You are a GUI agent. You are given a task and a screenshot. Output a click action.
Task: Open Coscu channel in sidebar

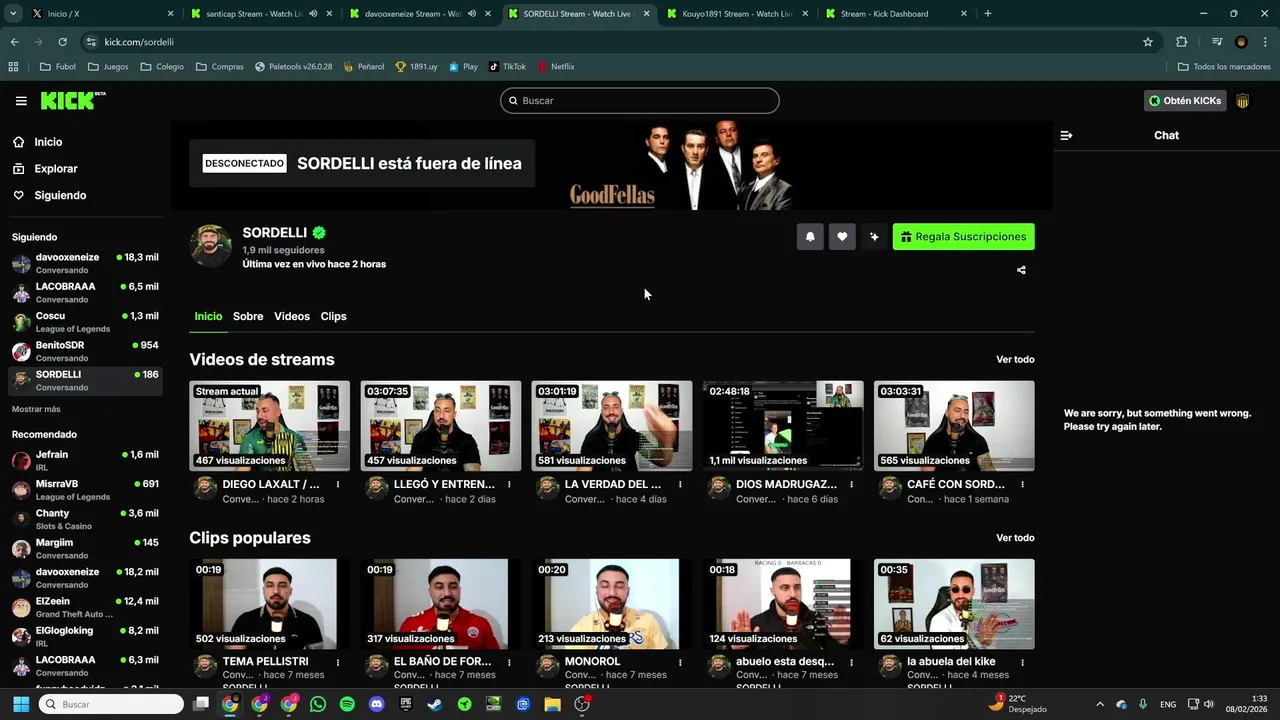(85, 322)
